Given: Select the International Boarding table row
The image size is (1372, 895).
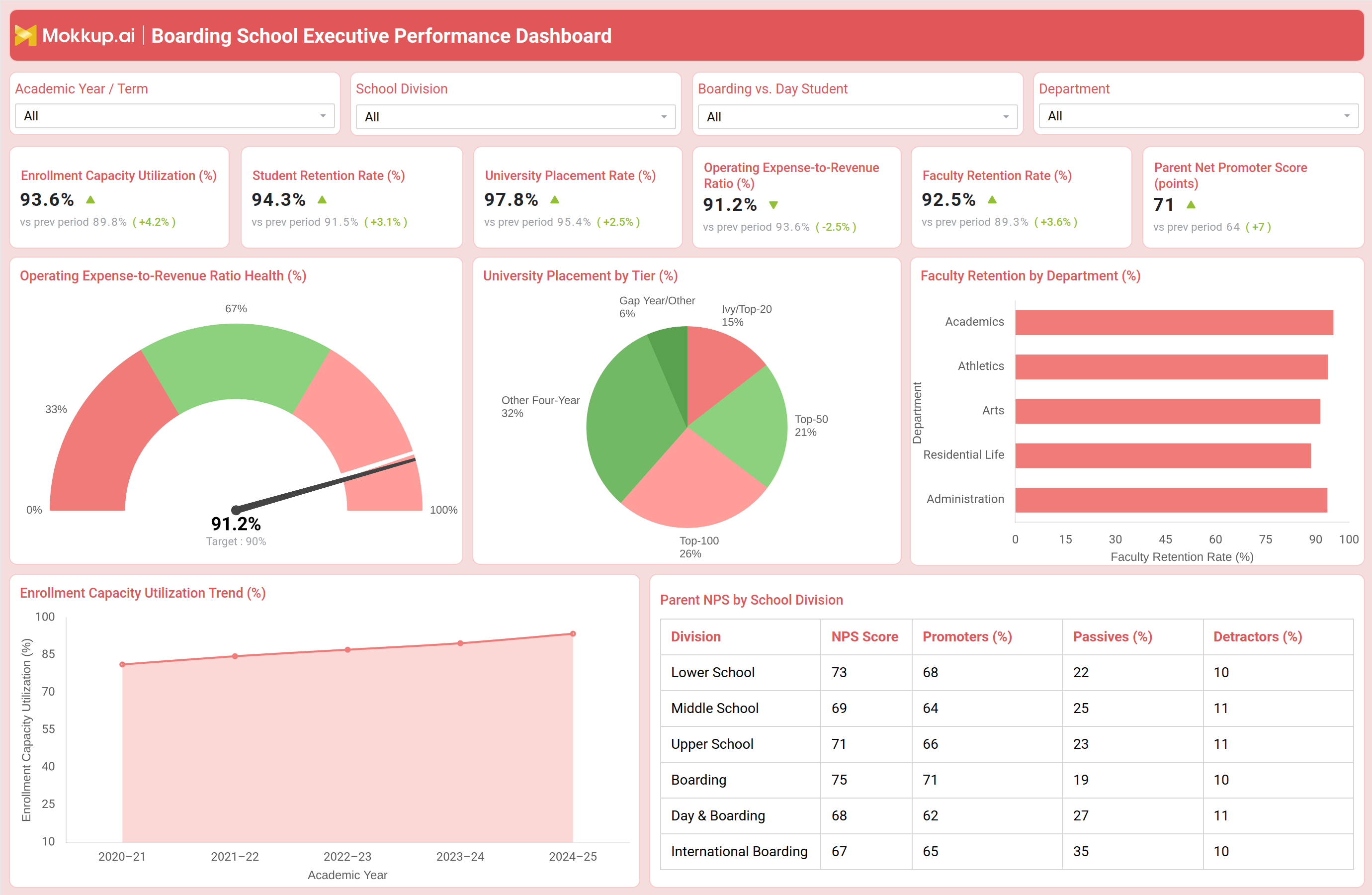Looking at the screenshot, I should 1007,851.
